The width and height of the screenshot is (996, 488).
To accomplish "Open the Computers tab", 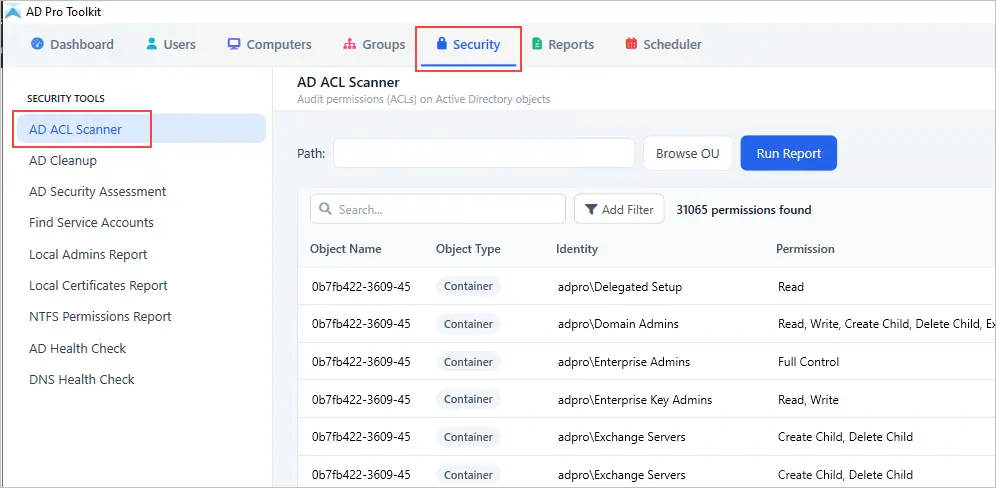I will 269,44.
